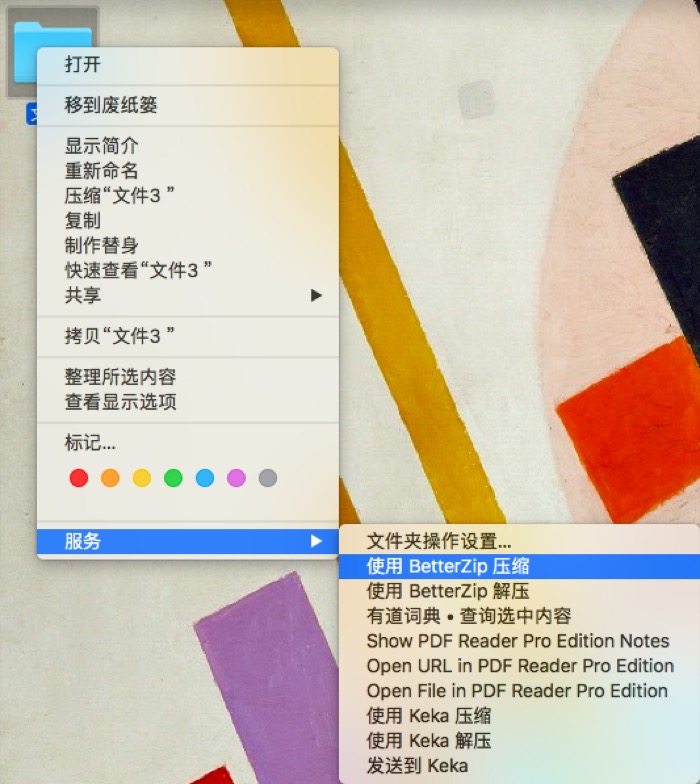Choose 使用 Keka 压缩 service
The height and width of the screenshot is (784, 700).
coord(428,716)
